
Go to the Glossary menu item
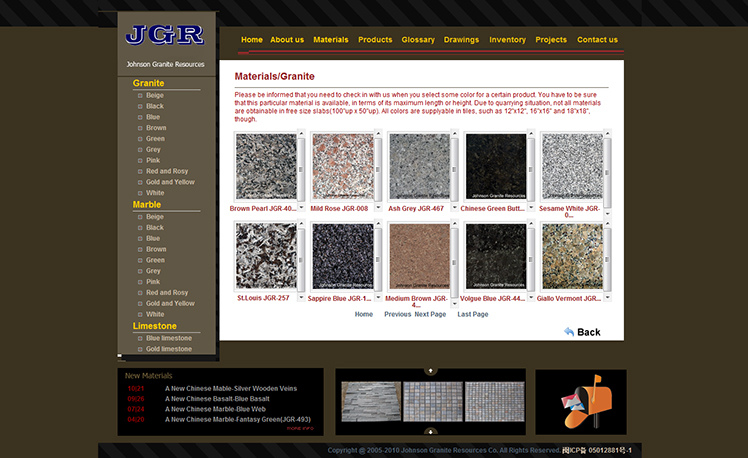pos(418,40)
